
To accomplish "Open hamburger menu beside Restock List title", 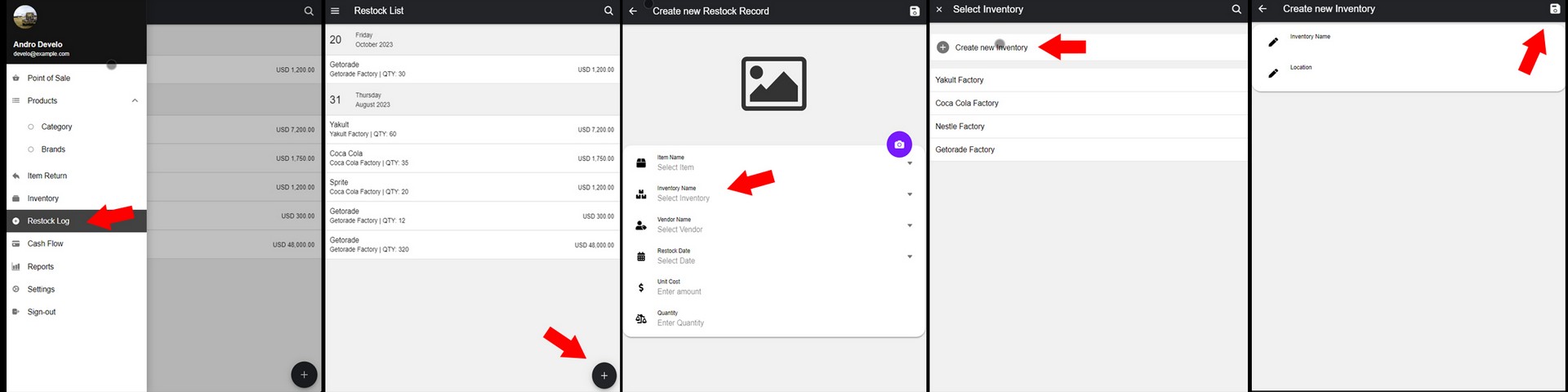I will (x=335, y=11).
